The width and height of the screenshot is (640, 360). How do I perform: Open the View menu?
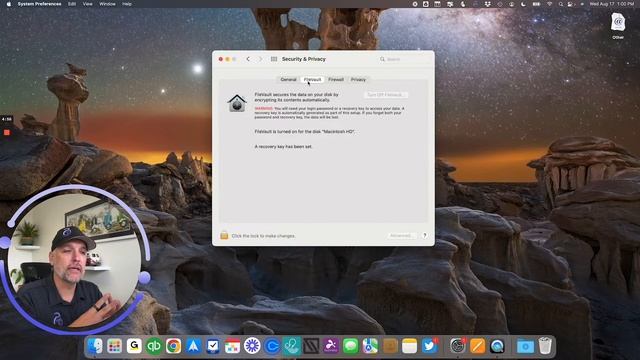pos(87,4)
